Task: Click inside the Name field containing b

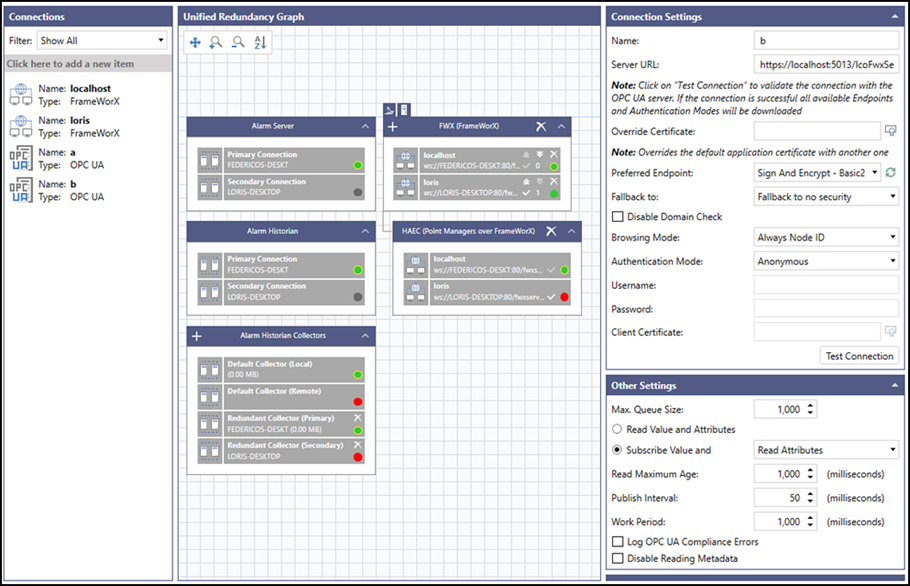Action: click(825, 41)
